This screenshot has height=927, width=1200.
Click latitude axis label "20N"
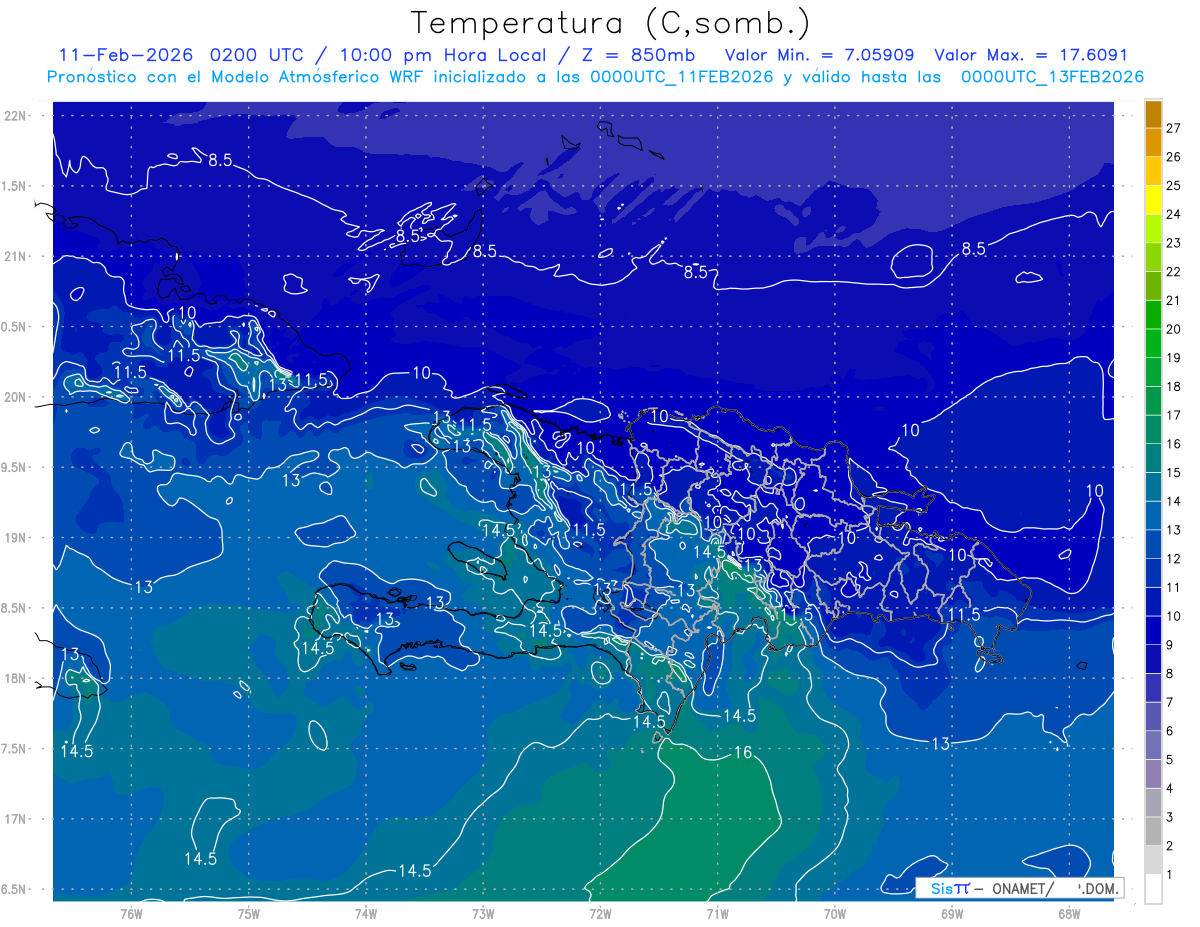coord(16,397)
